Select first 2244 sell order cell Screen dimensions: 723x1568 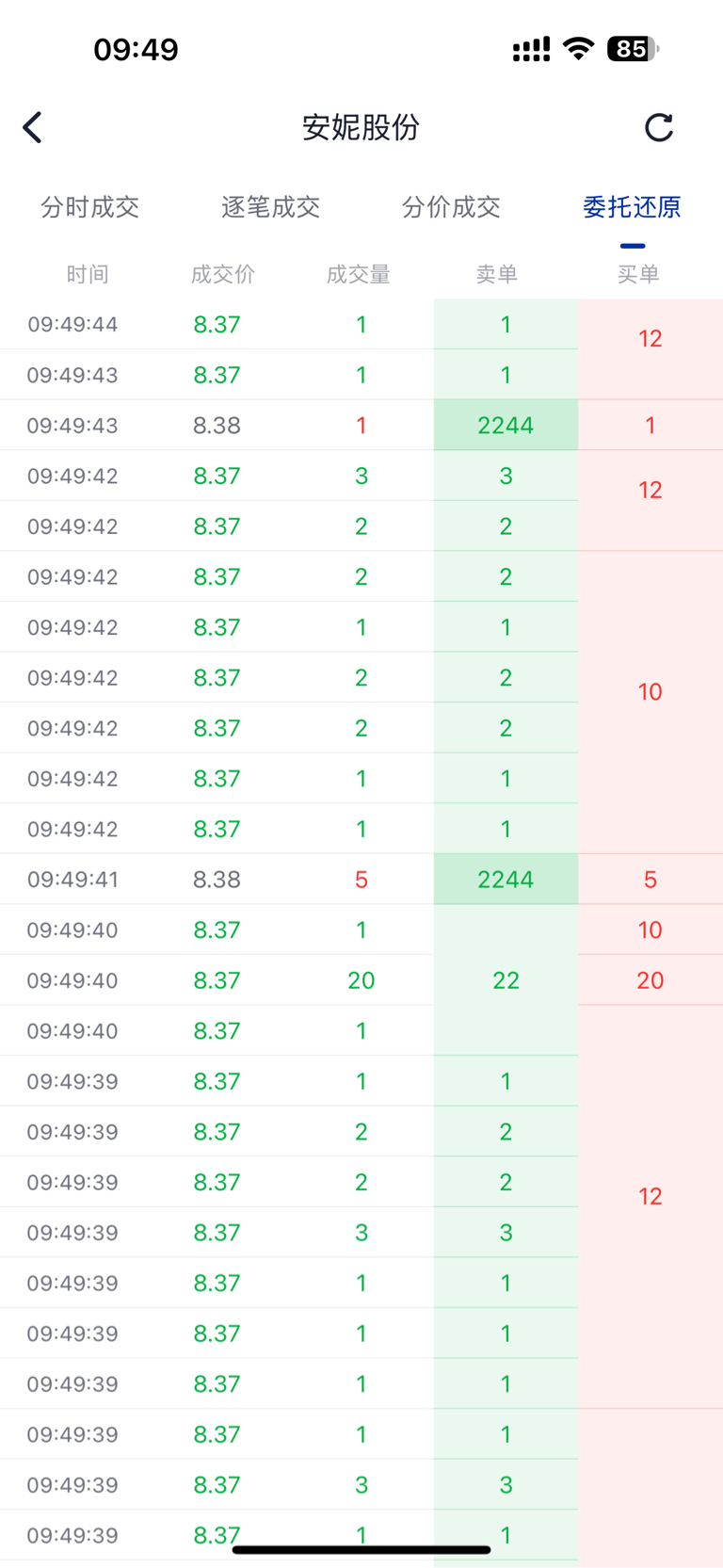[506, 426]
